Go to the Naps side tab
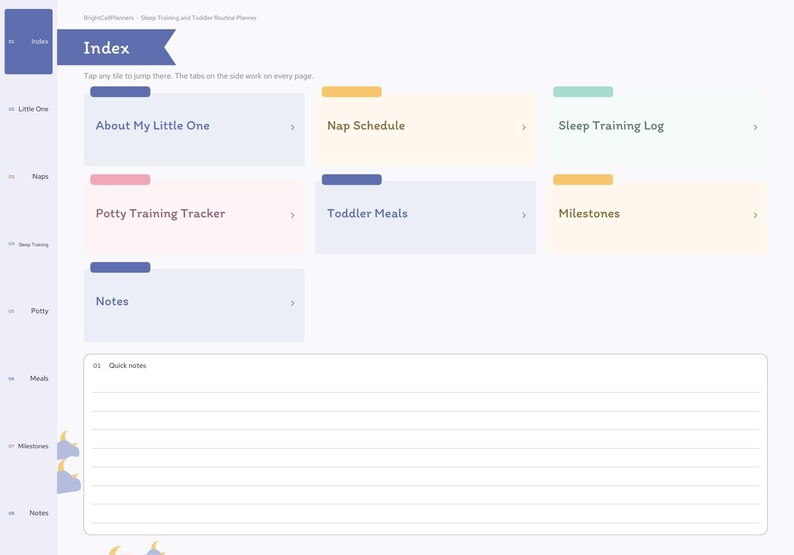The height and width of the screenshot is (555, 794). (x=28, y=176)
